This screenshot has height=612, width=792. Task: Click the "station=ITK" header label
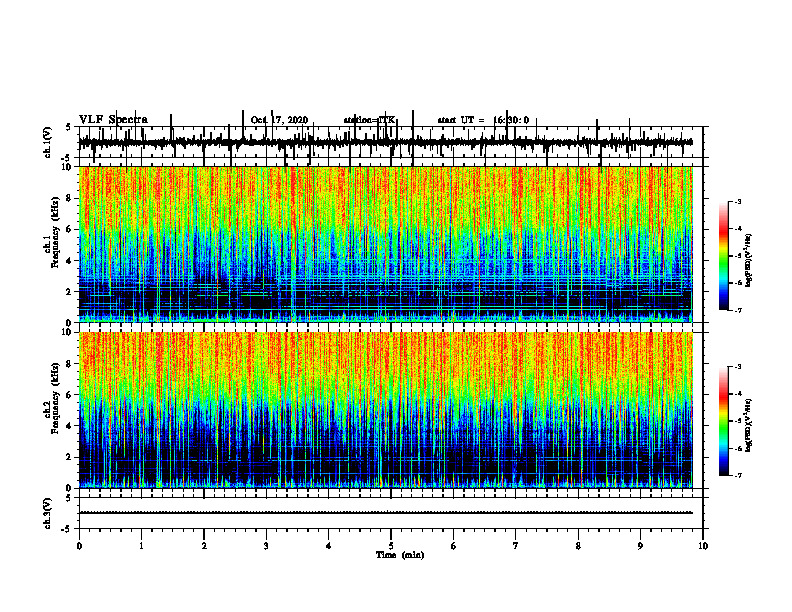(x=369, y=120)
